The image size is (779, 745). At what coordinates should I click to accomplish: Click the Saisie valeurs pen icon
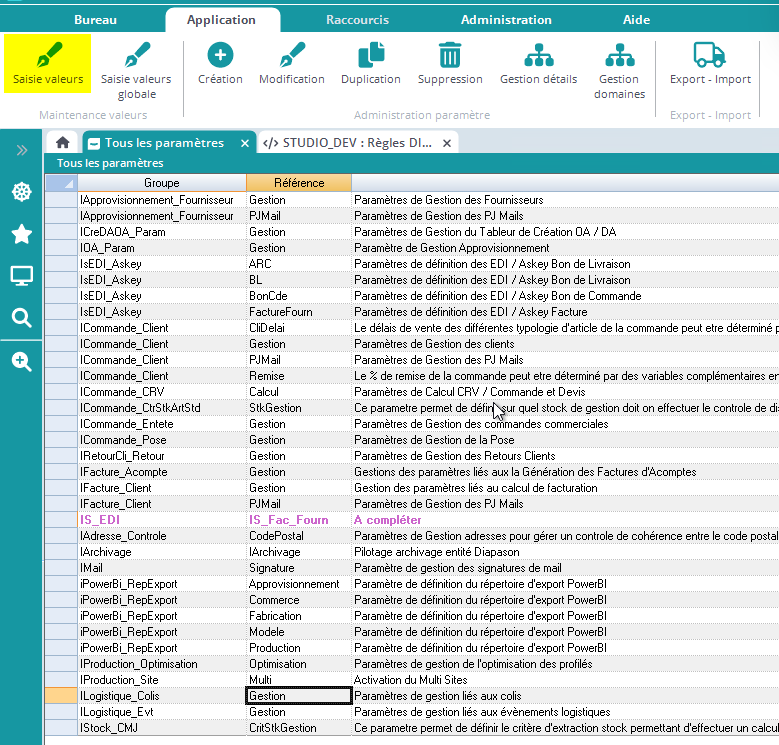click(x=47, y=55)
